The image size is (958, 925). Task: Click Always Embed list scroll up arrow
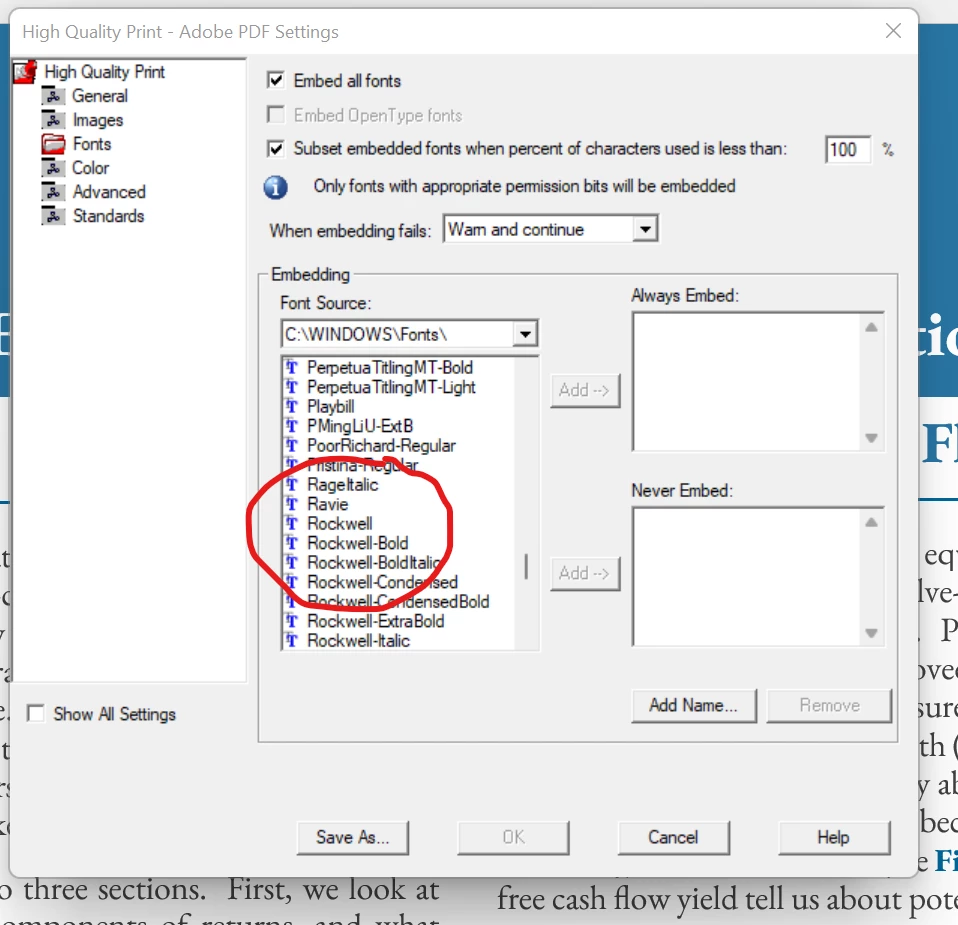872,327
